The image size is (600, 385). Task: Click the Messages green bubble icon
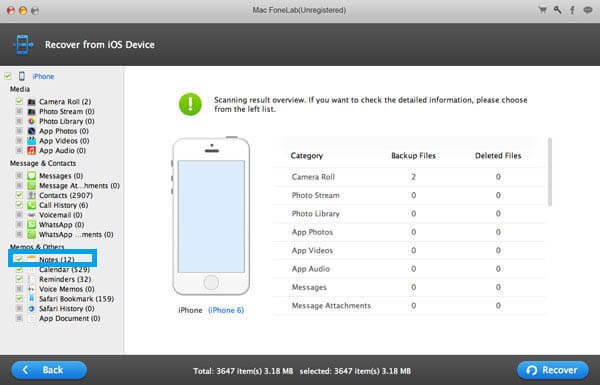point(31,176)
